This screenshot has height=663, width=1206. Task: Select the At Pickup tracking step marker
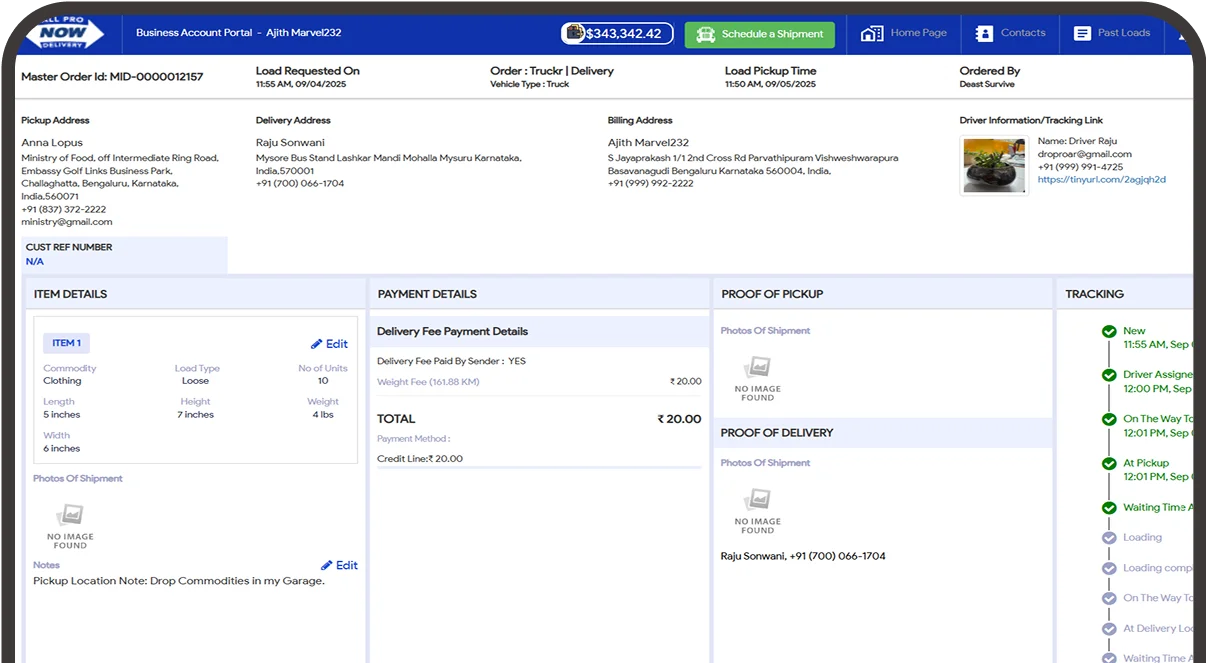pos(1109,464)
